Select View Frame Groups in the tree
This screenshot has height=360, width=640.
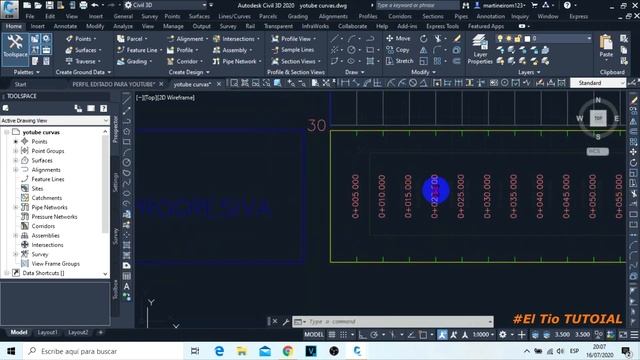pos(56,264)
